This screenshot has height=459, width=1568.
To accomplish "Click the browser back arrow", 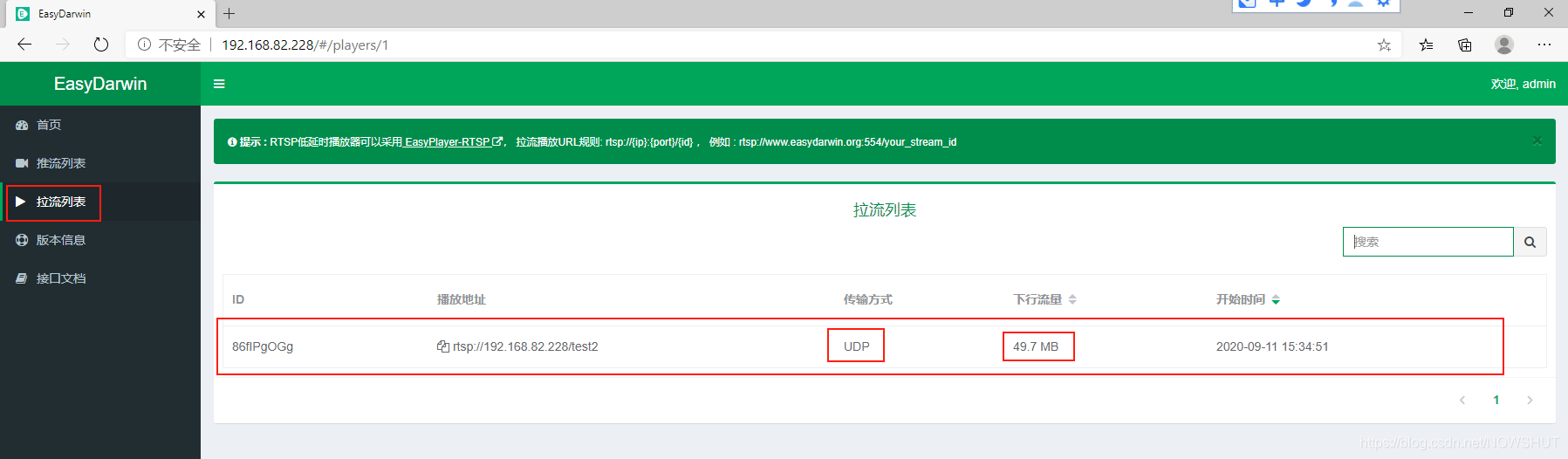I will click(24, 45).
